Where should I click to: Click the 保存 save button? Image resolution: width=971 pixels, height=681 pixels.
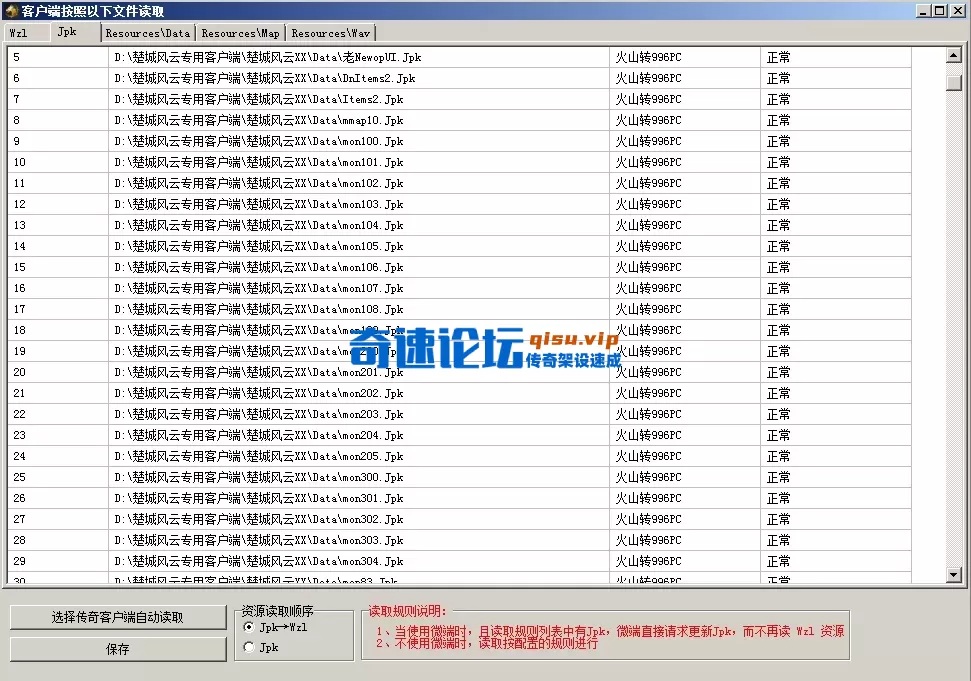[x=117, y=648]
